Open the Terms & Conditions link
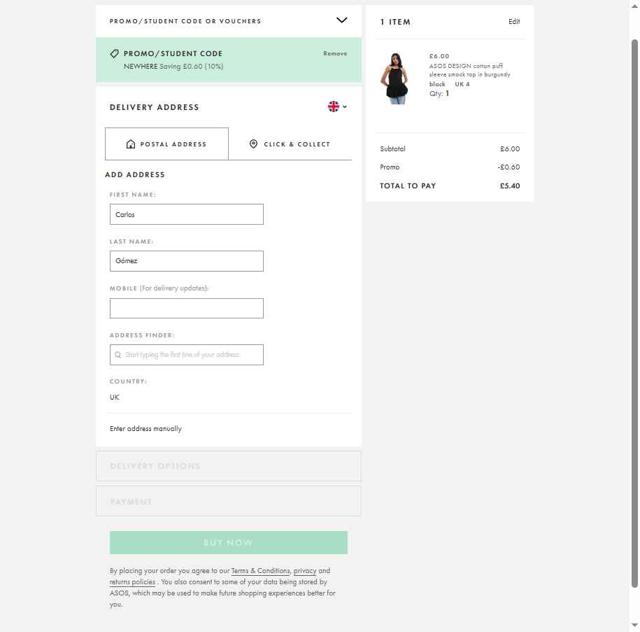Image resolution: width=640 pixels, height=632 pixels. 260,571
